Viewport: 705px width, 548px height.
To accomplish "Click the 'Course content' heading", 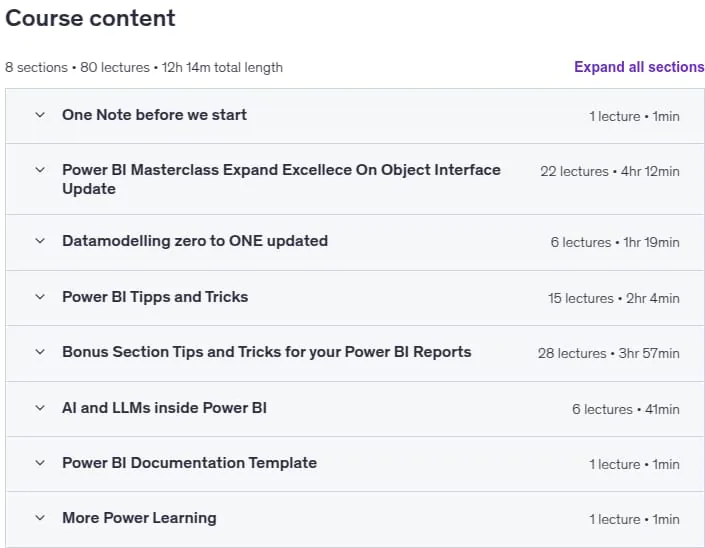I will pos(90,18).
